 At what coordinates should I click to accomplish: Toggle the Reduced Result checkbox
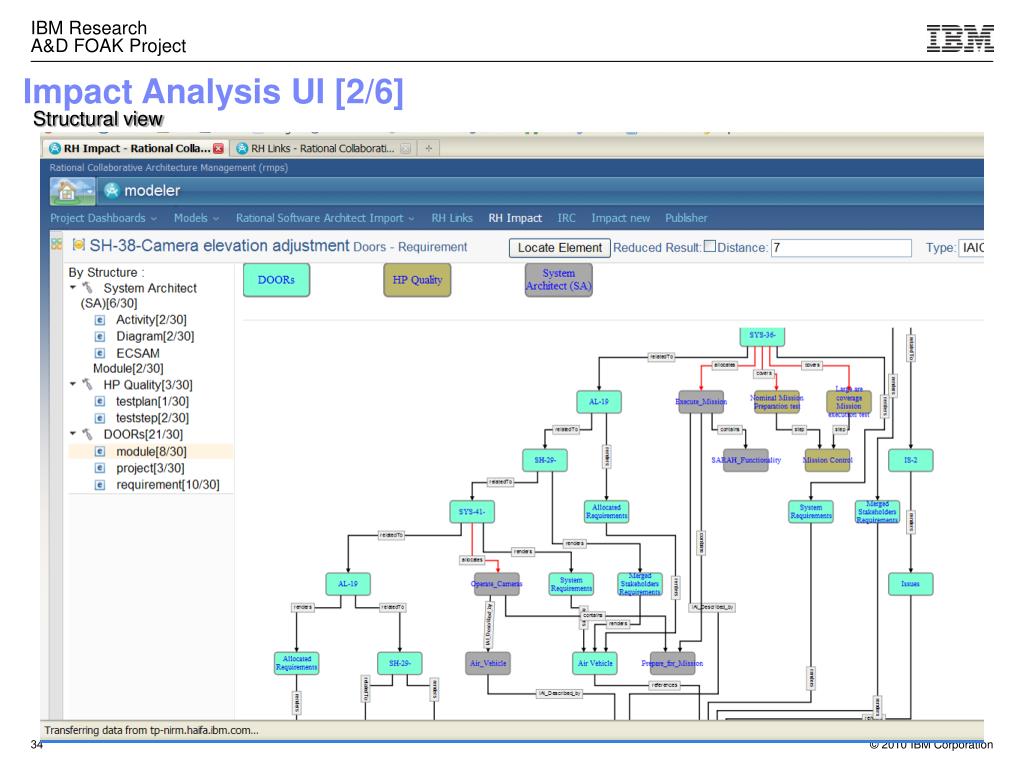pos(710,246)
